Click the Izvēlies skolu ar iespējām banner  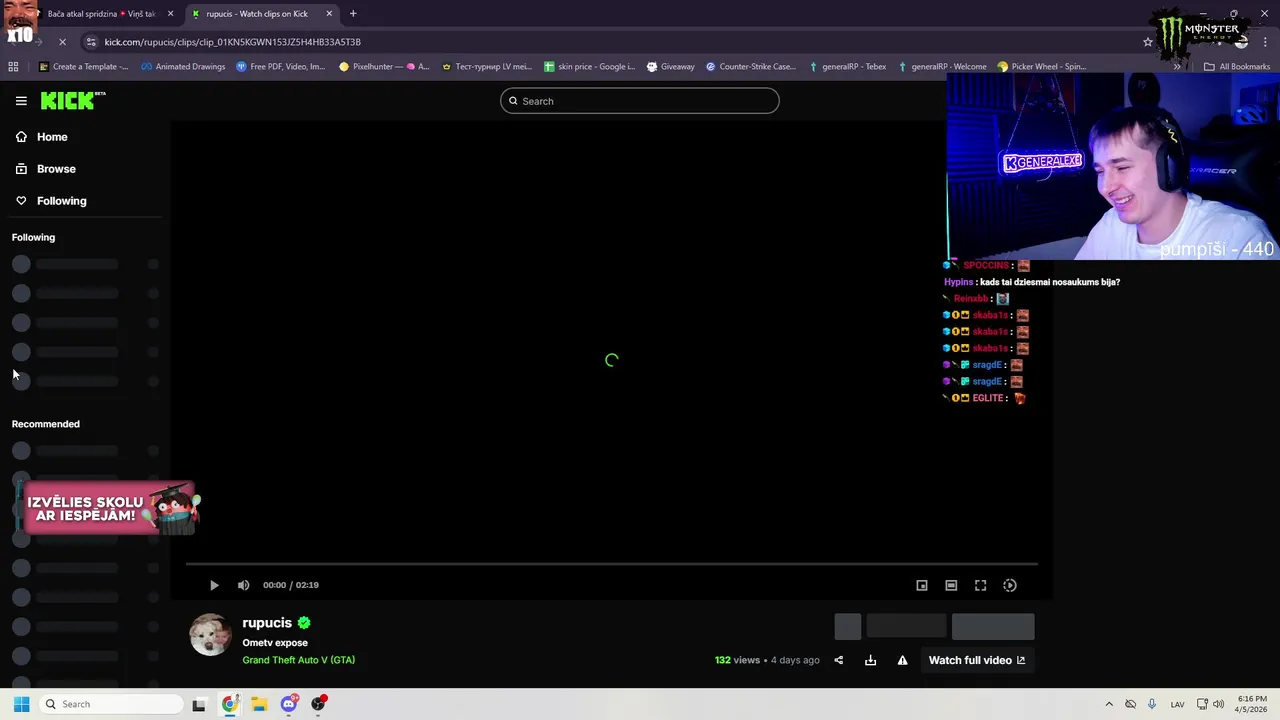(x=110, y=509)
